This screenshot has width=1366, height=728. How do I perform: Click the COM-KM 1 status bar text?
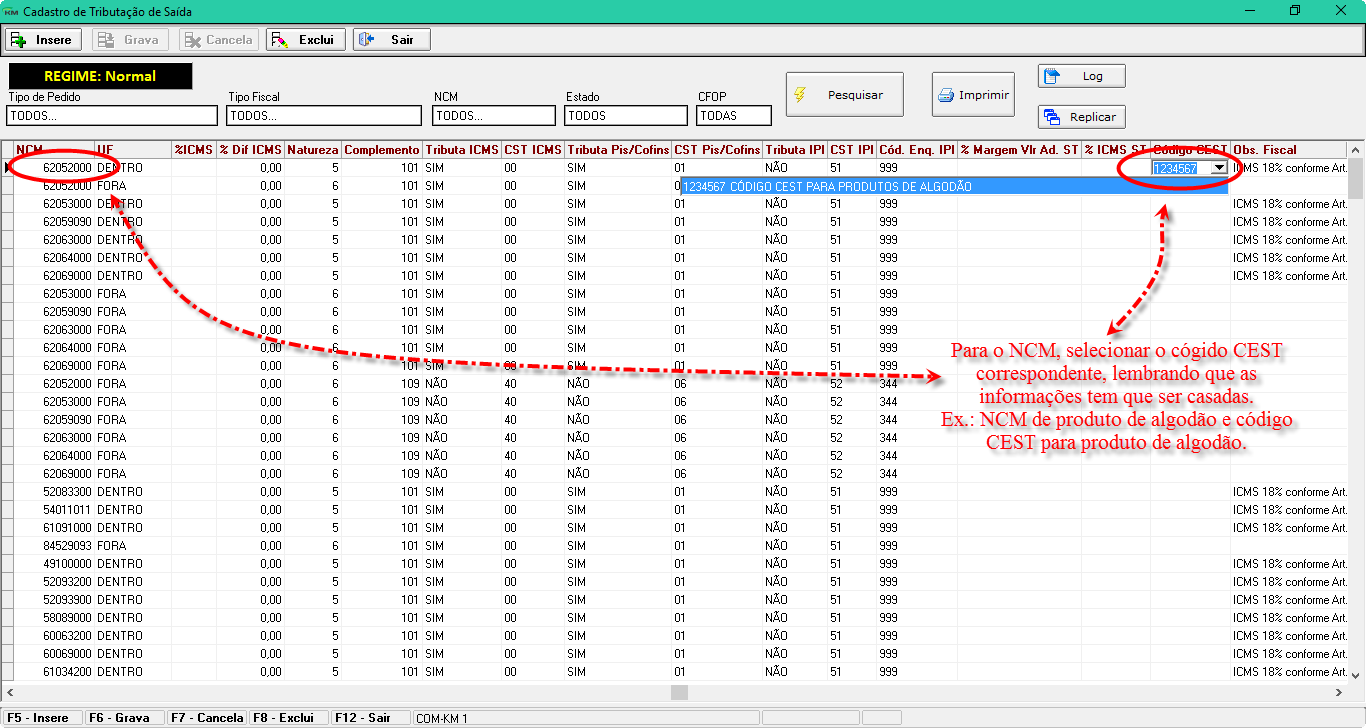(442, 718)
